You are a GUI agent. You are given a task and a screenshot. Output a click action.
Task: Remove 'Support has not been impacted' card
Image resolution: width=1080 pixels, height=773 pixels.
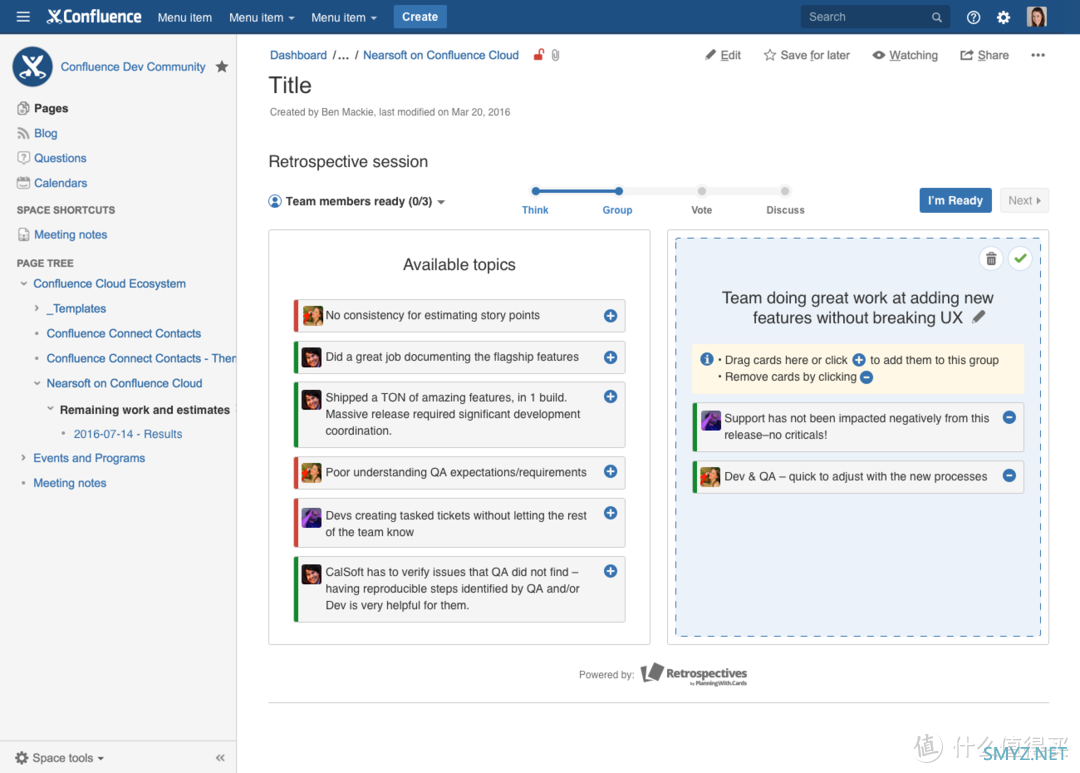click(1009, 418)
